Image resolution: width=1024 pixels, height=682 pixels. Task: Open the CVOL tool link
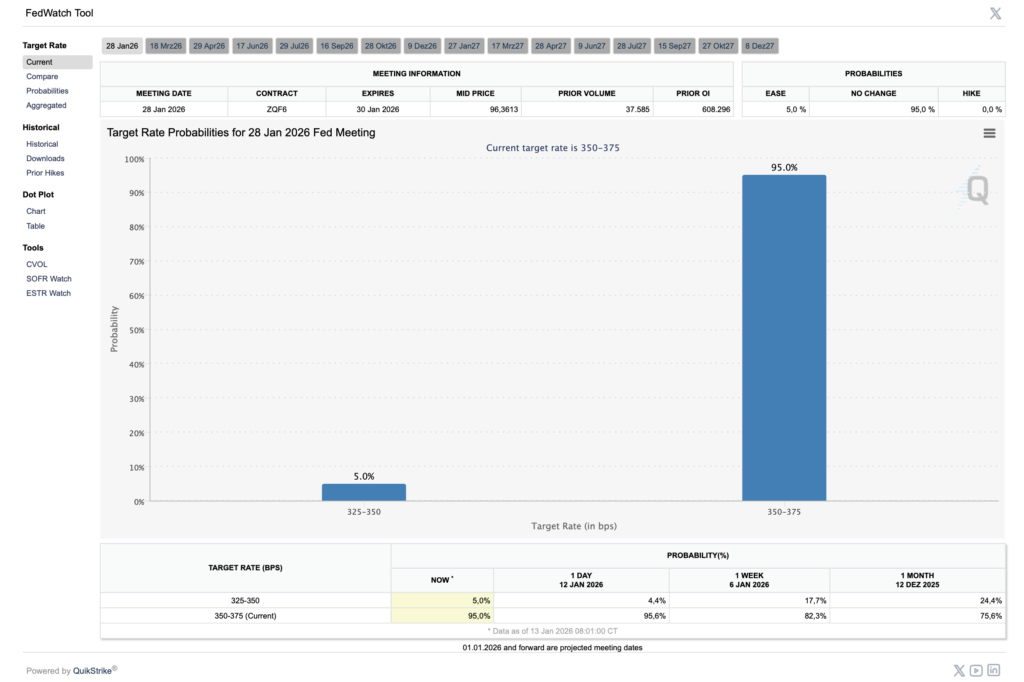[x=37, y=264]
